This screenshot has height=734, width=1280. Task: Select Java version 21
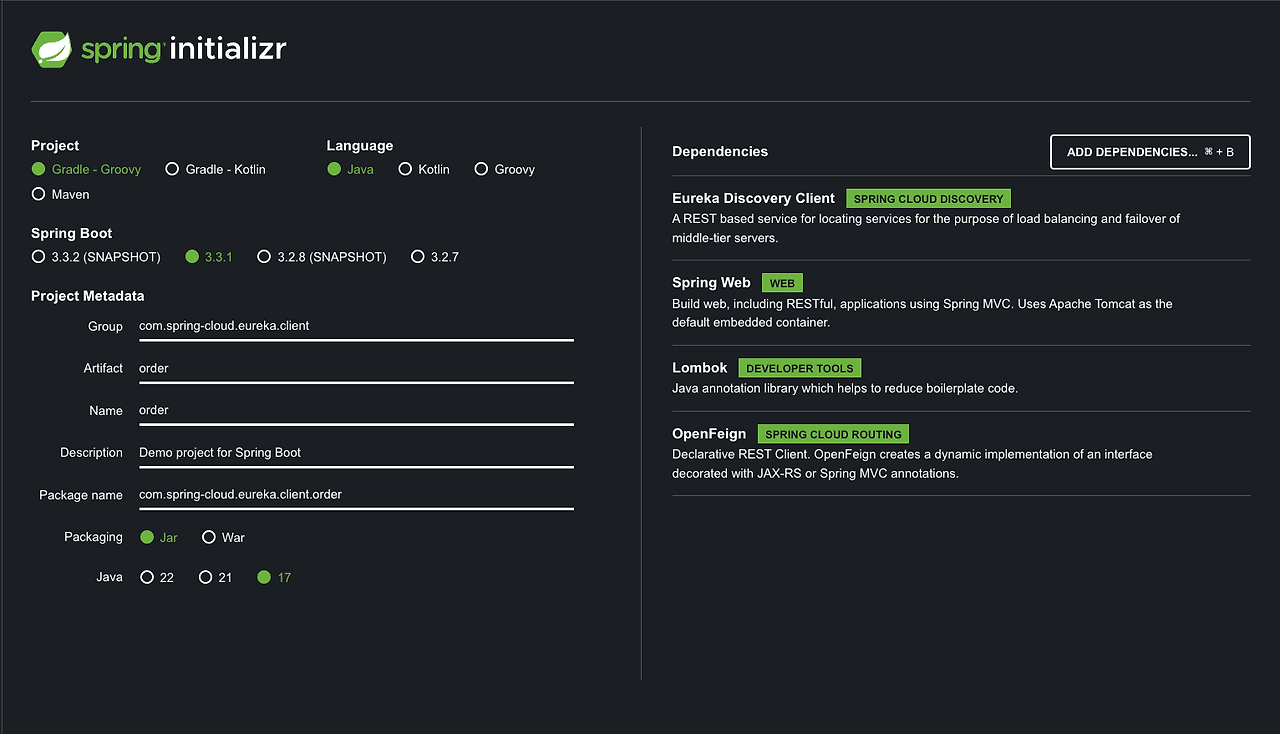tap(215, 577)
